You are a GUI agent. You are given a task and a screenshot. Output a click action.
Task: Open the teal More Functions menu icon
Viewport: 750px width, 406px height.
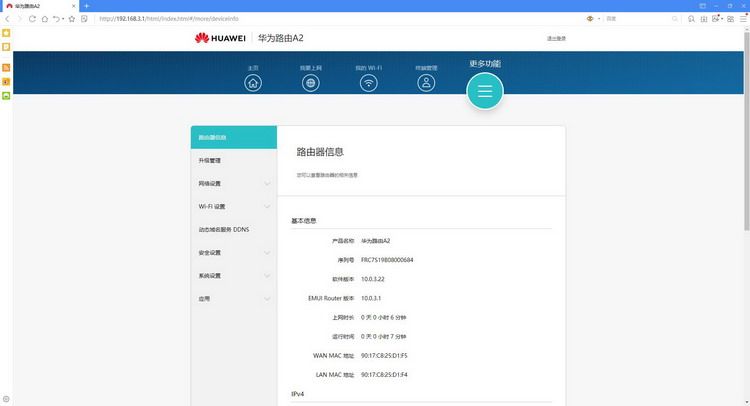tap(485, 91)
